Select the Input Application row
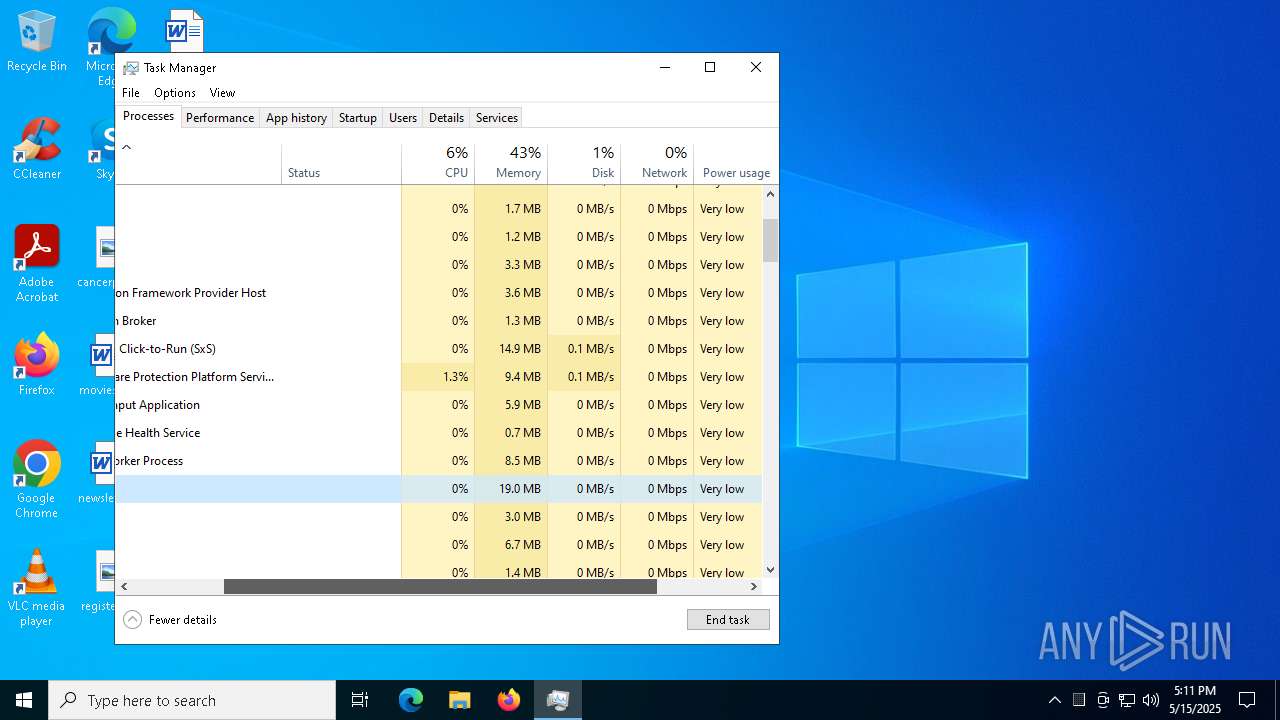 pos(438,405)
